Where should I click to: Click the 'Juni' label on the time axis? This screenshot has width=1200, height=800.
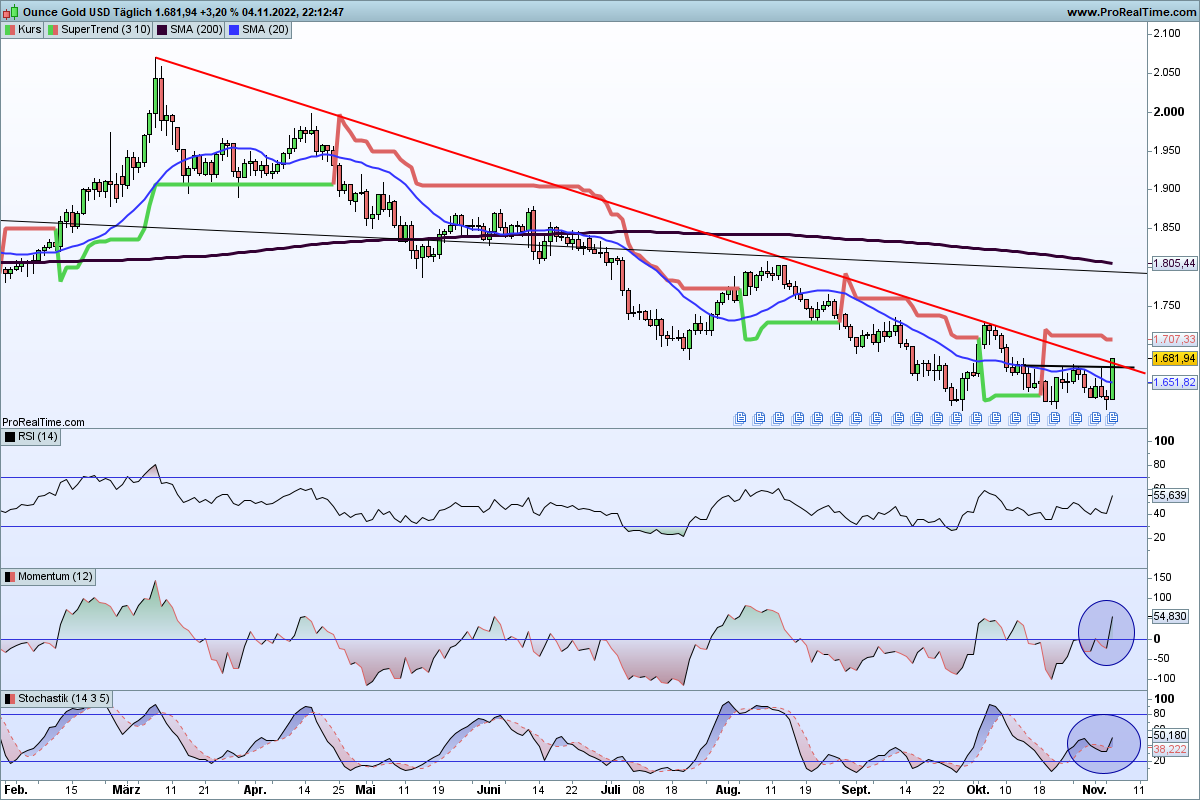tap(488, 789)
